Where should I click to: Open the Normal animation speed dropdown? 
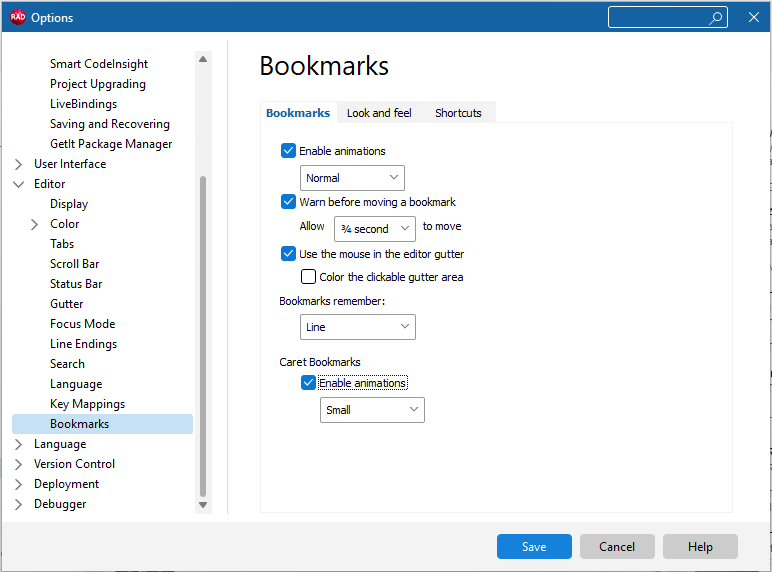[x=352, y=178]
